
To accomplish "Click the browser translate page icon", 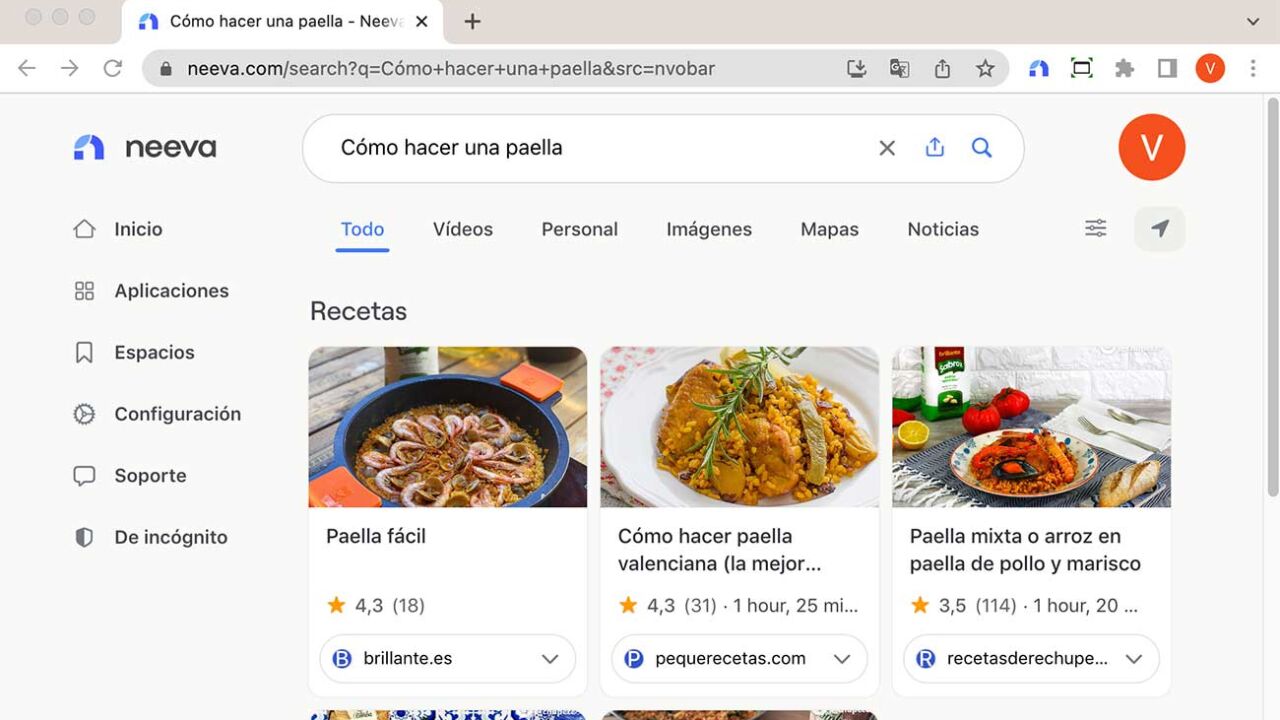I will 899,69.
